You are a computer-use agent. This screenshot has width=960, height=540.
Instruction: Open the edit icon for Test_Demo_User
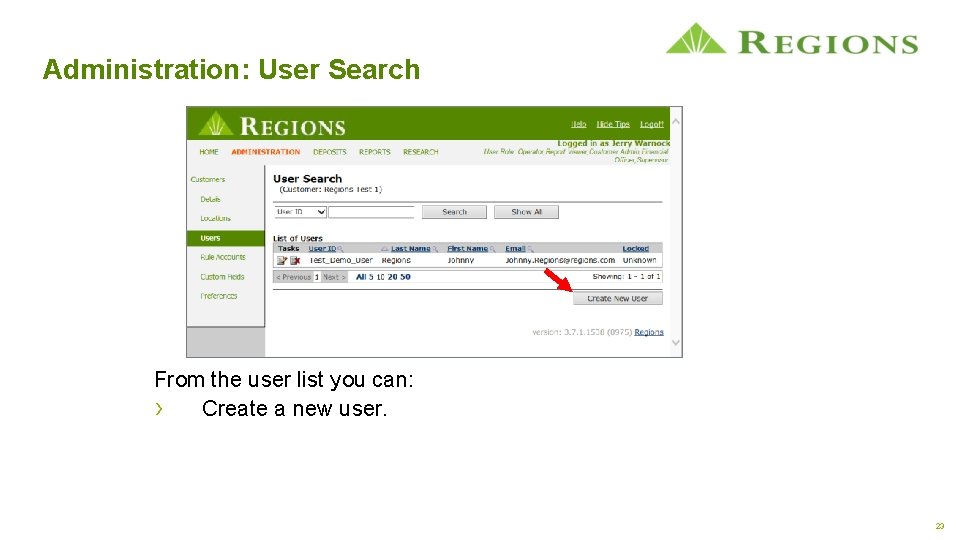coord(282,260)
